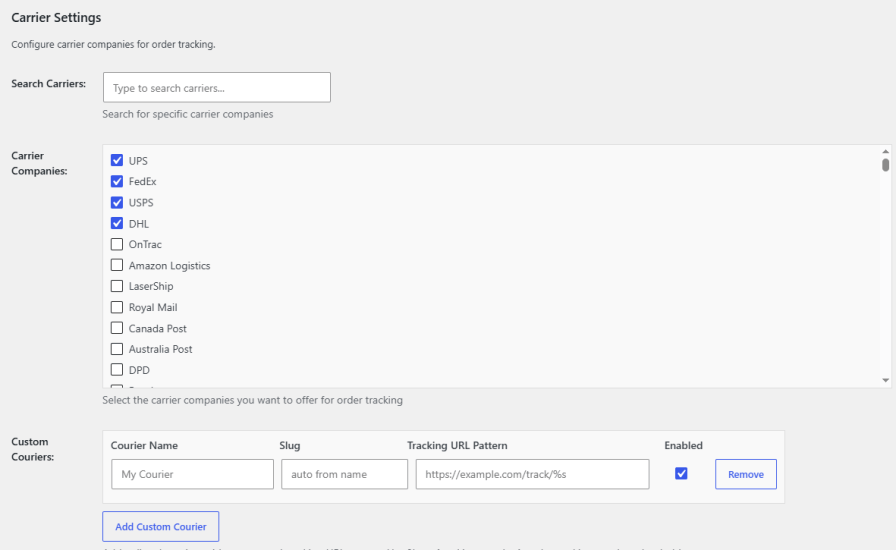
Task: Enable the OnTrac carrier checkbox
Action: point(117,244)
